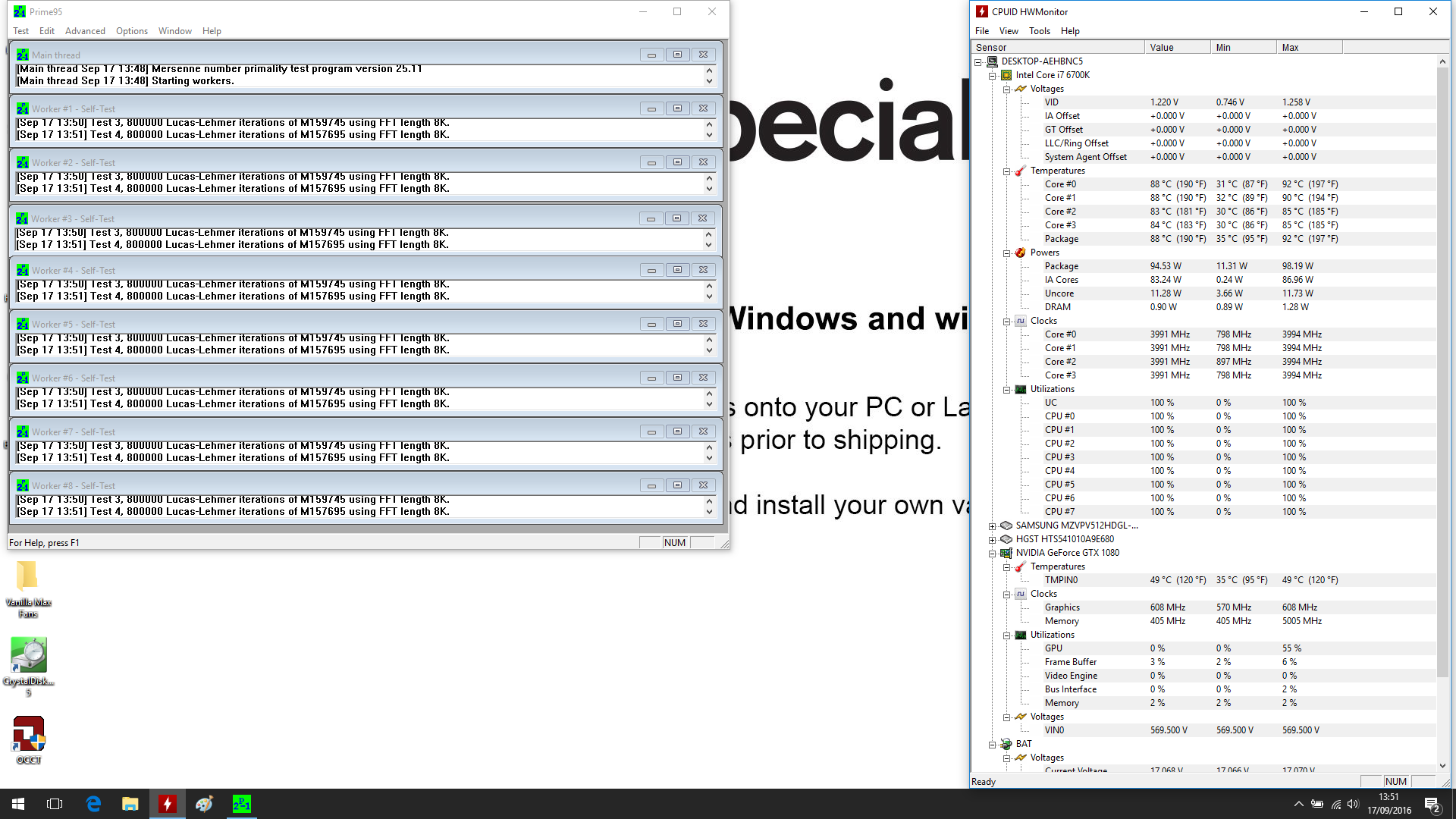1456x819 pixels.
Task: Open the Advanced menu in Prime95
Action: click(x=85, y=31)
